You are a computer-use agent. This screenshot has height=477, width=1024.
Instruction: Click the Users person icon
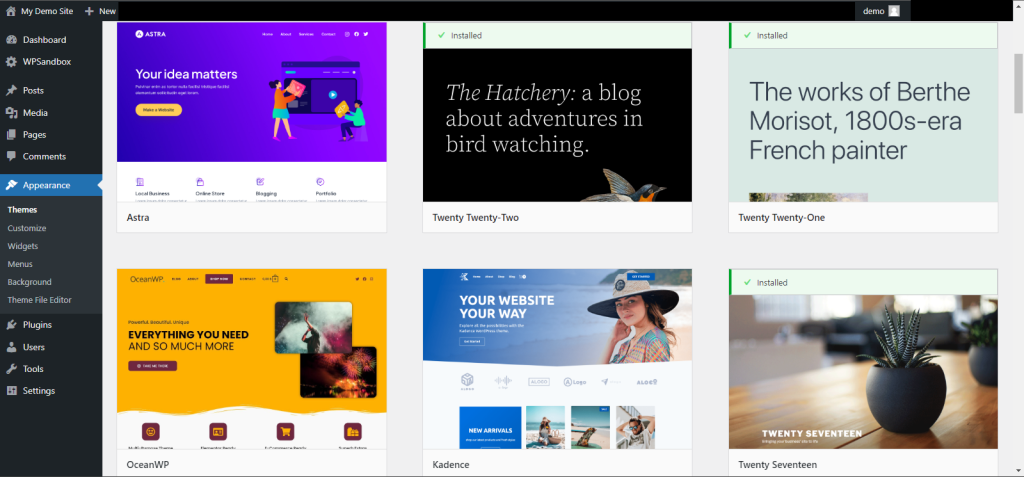11,347
